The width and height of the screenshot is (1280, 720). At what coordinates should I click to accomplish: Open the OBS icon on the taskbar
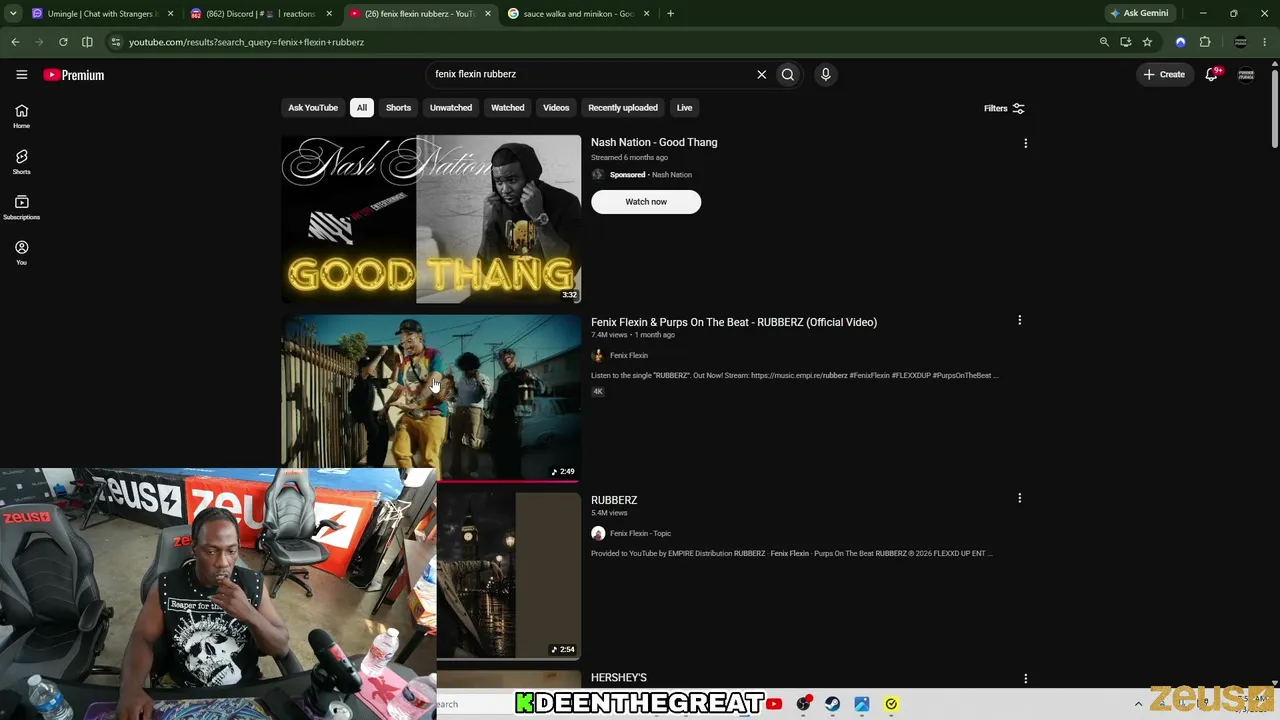point(803,704)
